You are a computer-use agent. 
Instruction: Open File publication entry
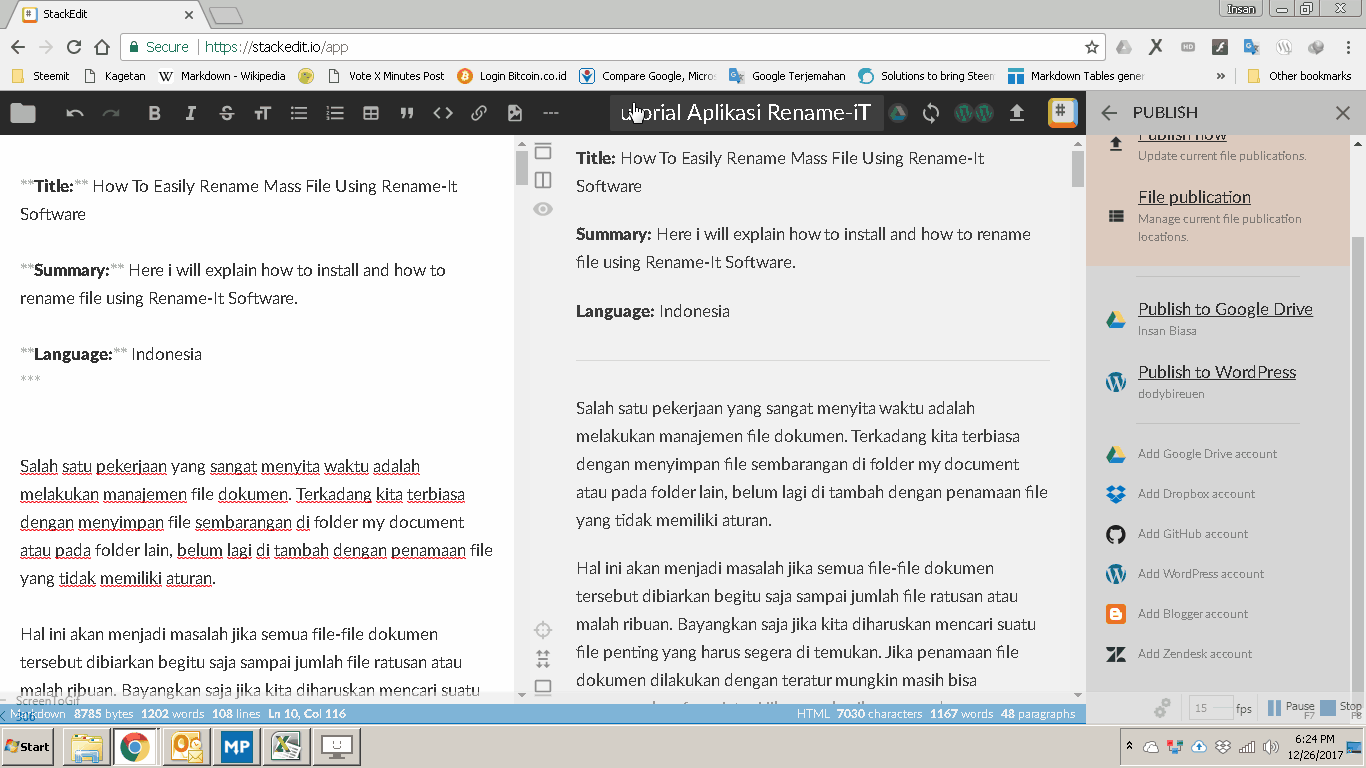pyautogui.click(x=1218, y=216)
